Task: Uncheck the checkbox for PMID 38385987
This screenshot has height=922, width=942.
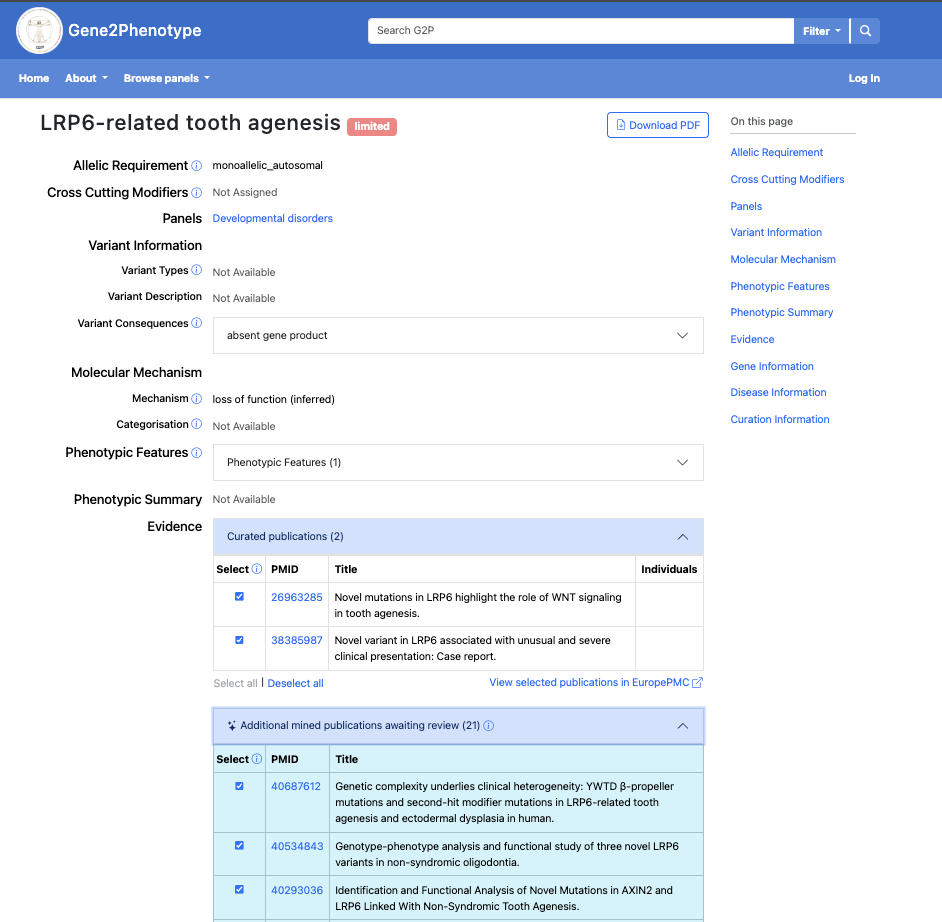Action: point(239,640)
